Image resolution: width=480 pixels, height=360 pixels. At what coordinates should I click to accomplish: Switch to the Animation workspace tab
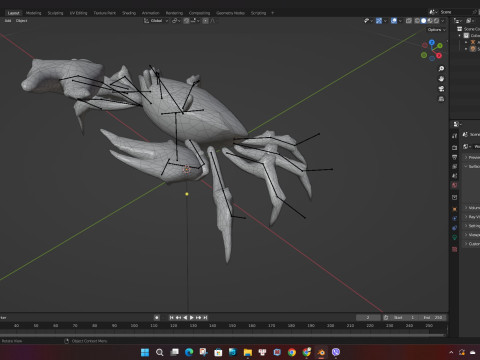click(151, 13)
